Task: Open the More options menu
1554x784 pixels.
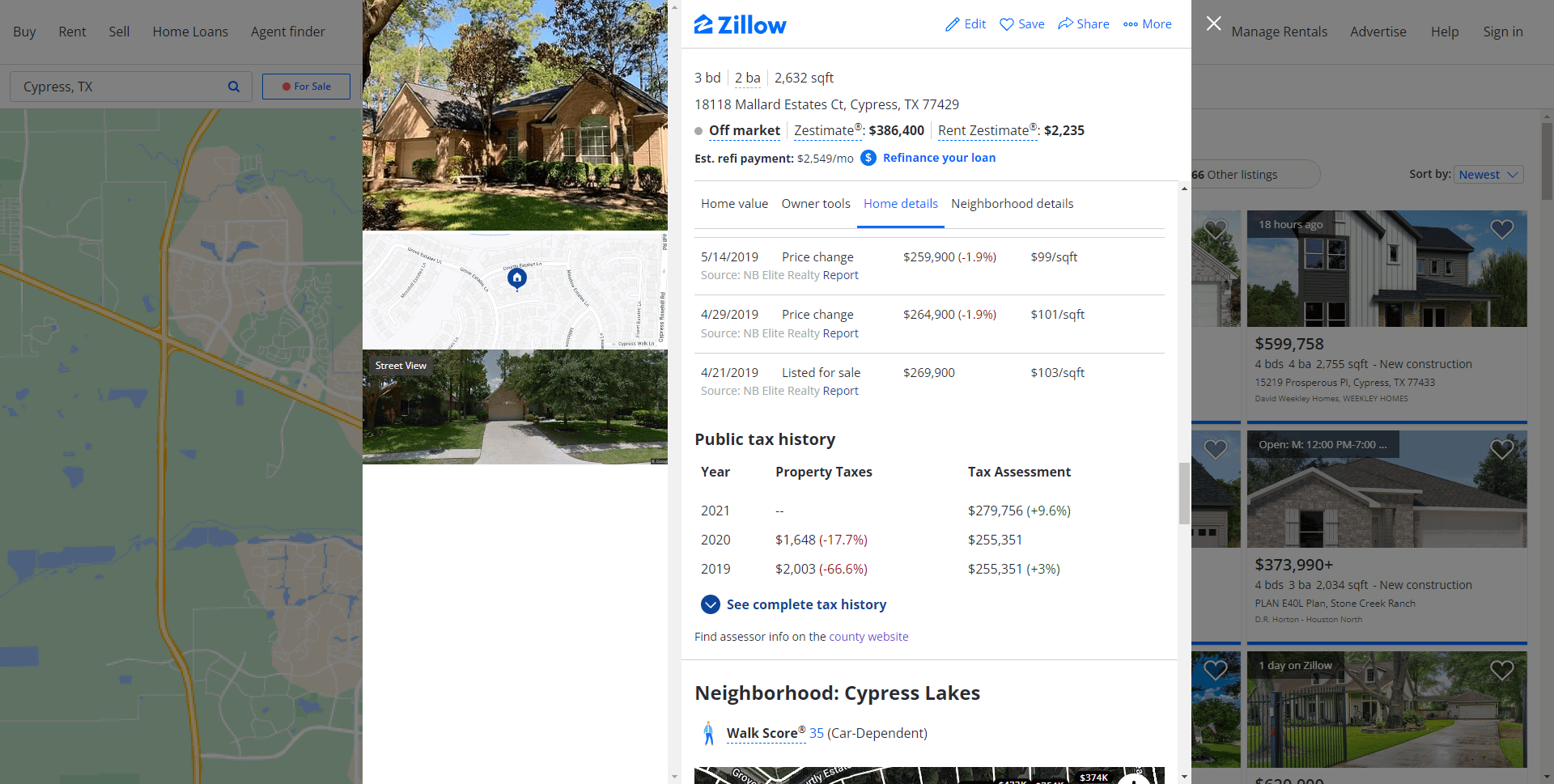Action: pos(1147,24)
